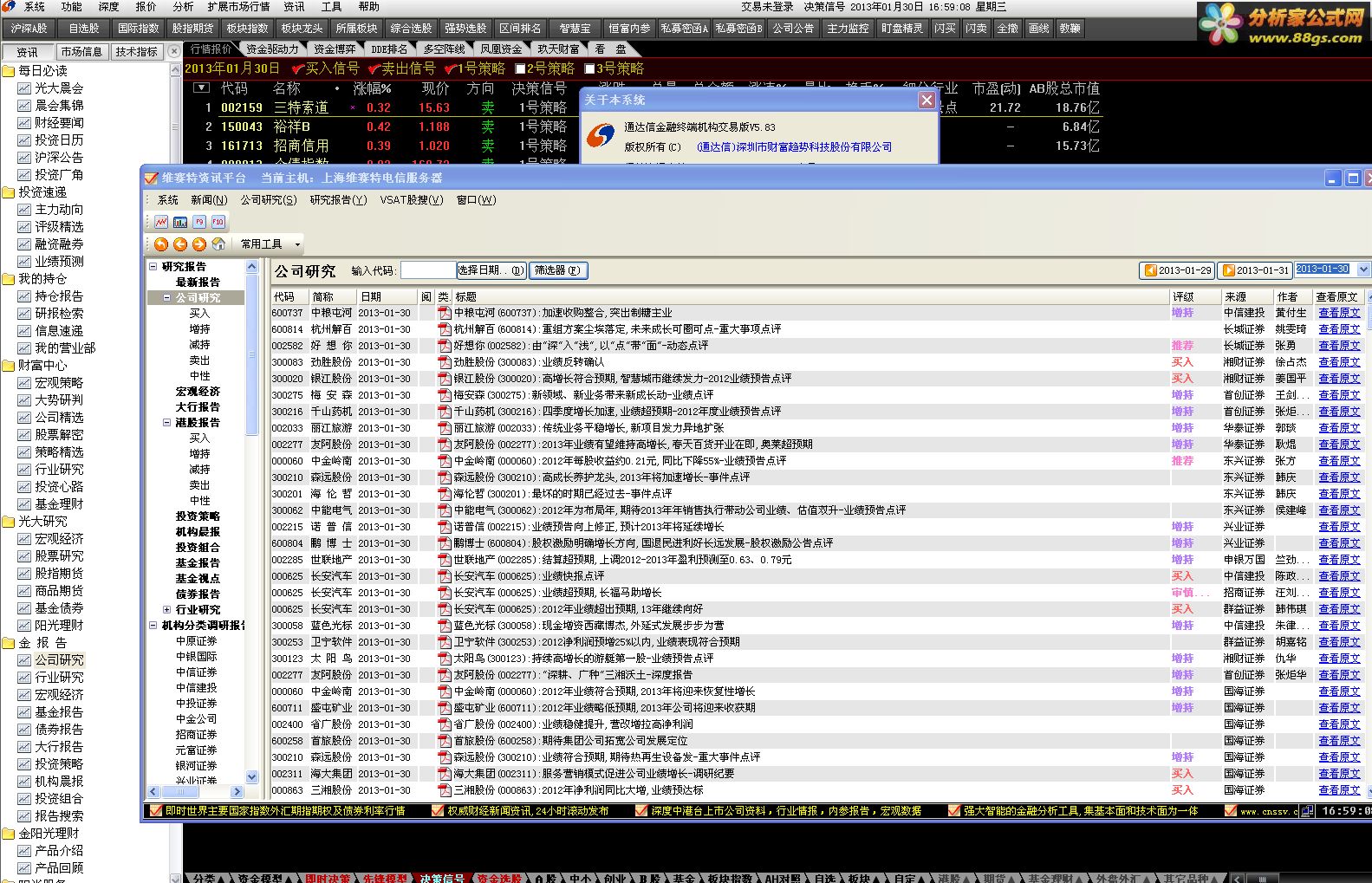Collapse the 研究报告 tree node

click(153, 267)
